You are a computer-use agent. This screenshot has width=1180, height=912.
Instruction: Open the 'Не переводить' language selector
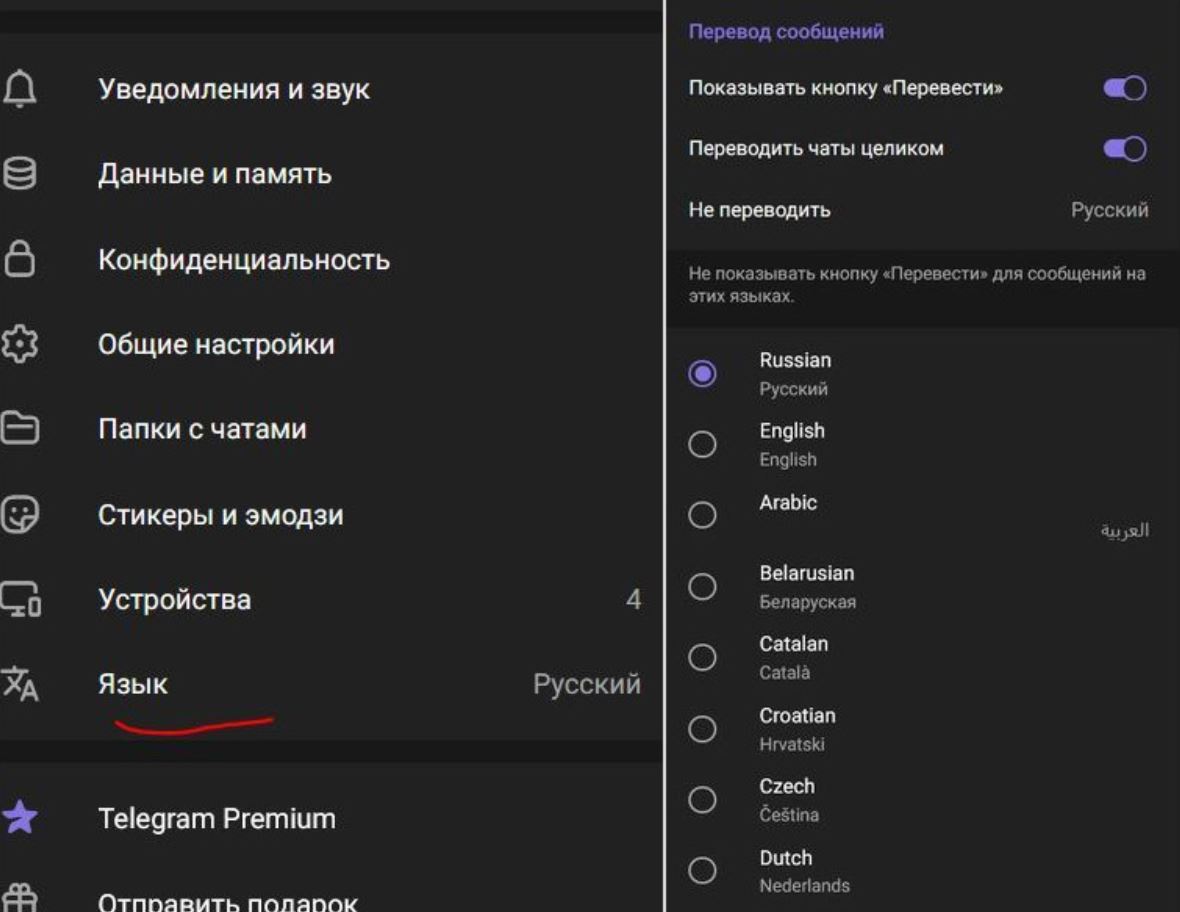(x=917, y=211)
